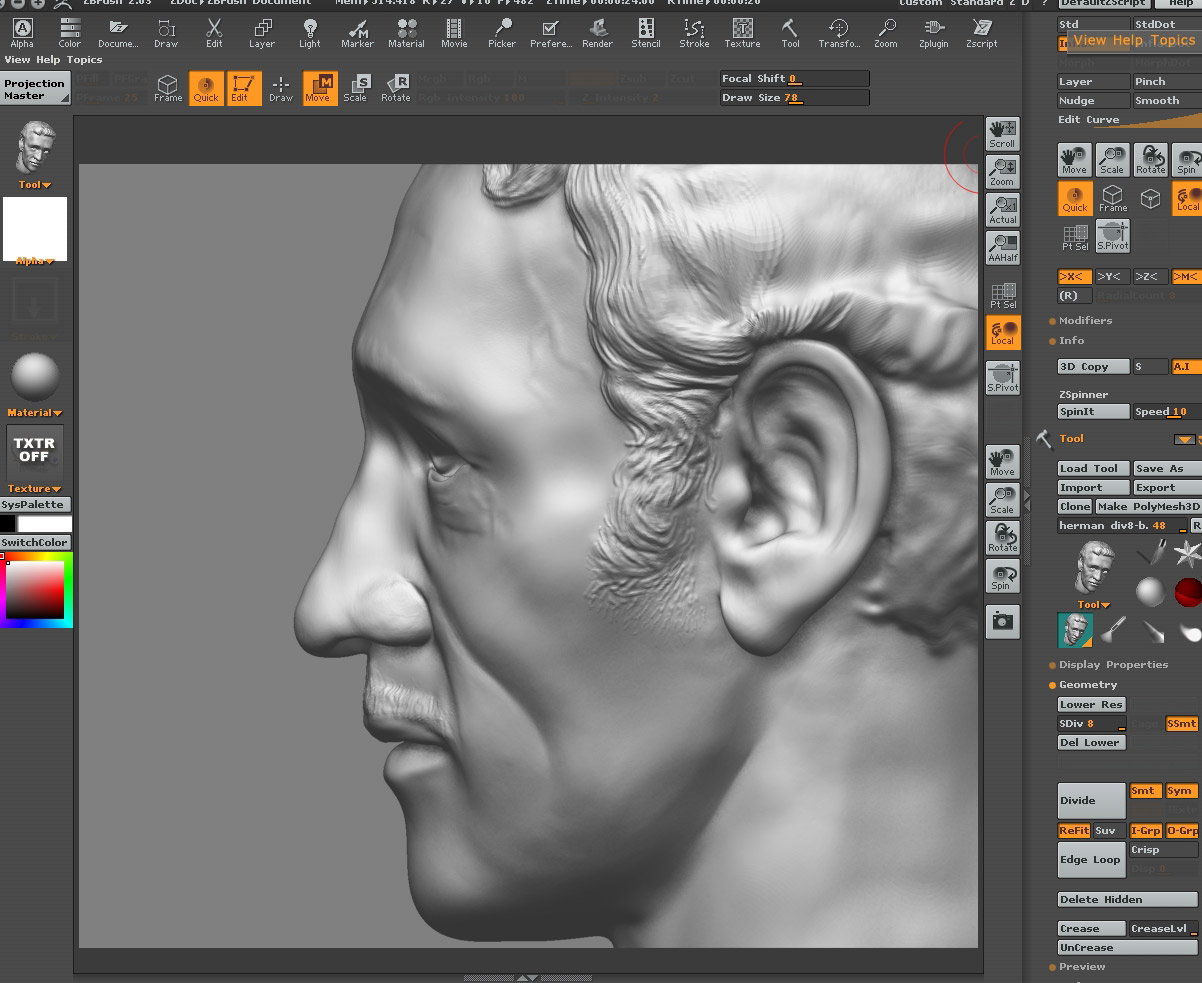Pick a color from the SwitchColor gradient

[x=35, y=590]
